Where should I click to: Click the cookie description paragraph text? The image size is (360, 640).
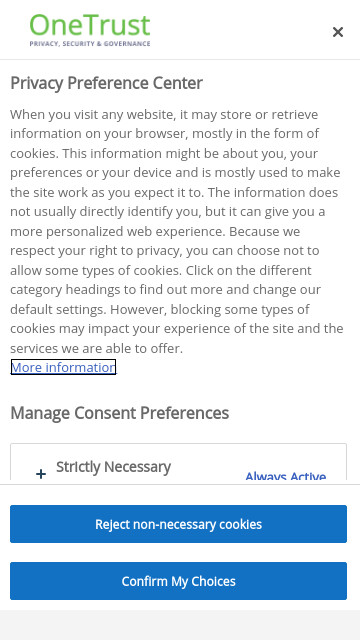pos(177,231)
